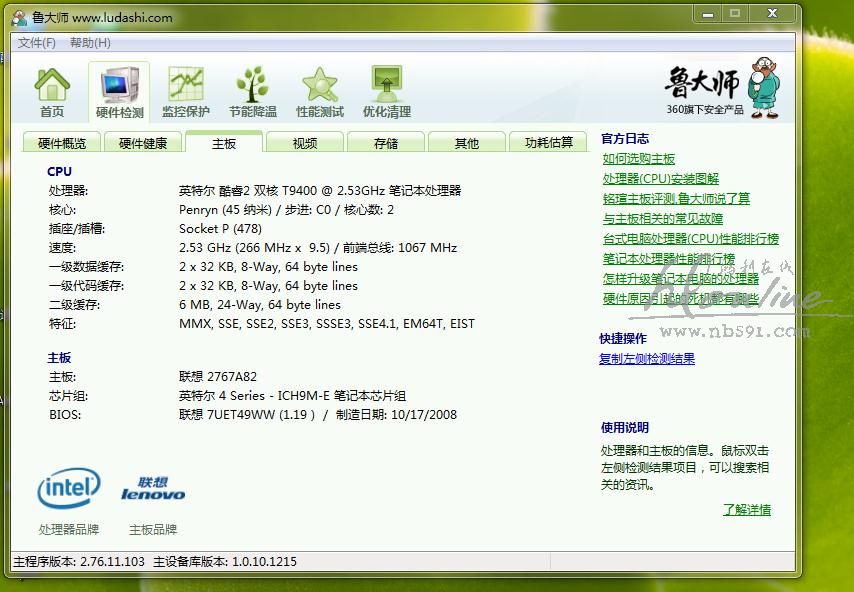Switch to the 存储 tab
The height and width of the screenshot is (592, 854).
coord(386,143)
